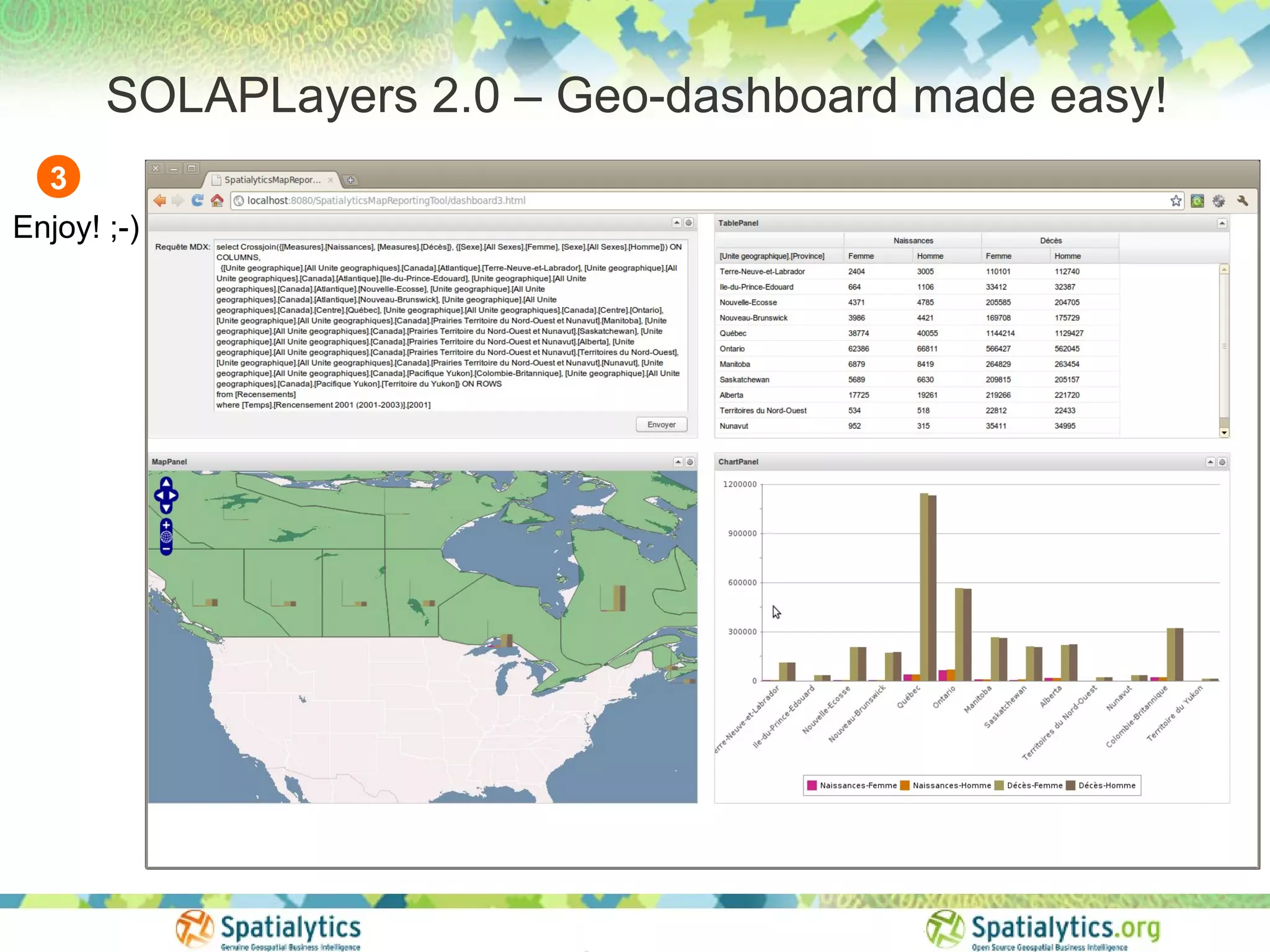1270x952 pixels.
Task: Open the browser home page icon
Action: (217, 200)
